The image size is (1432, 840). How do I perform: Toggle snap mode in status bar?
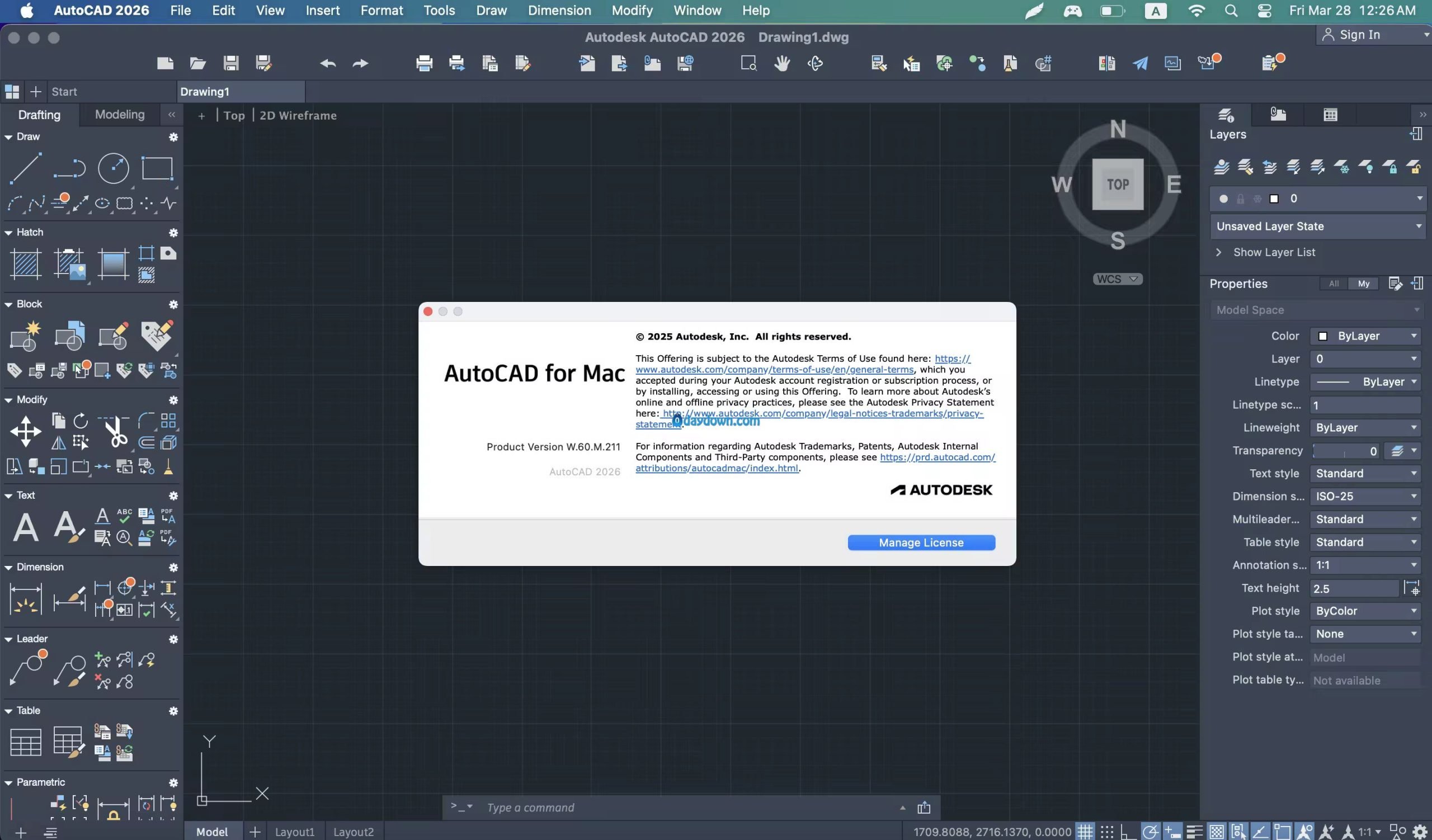[x=1107, y=832]
